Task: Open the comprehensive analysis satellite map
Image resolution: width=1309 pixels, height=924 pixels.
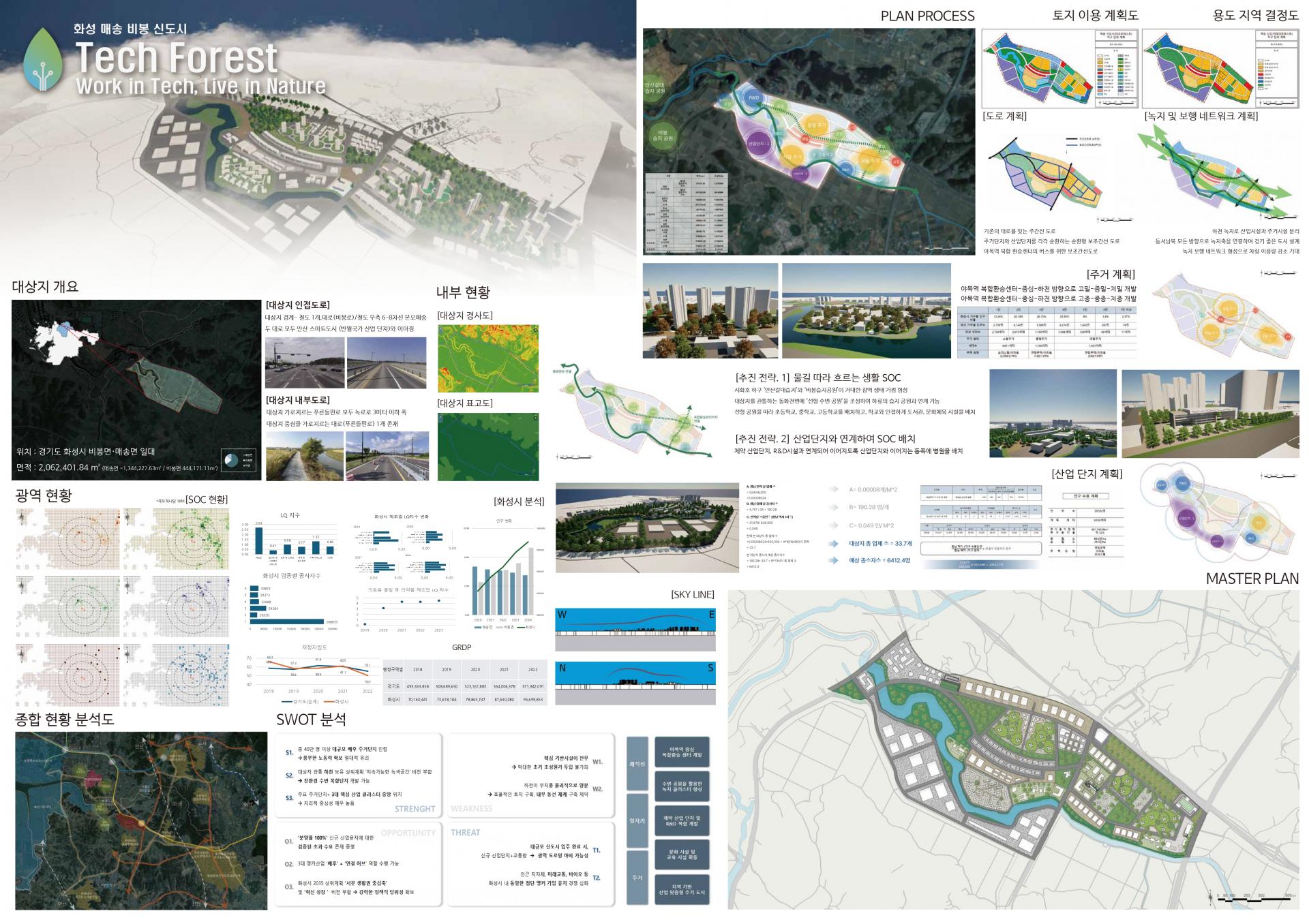Action: coord(141,820)
